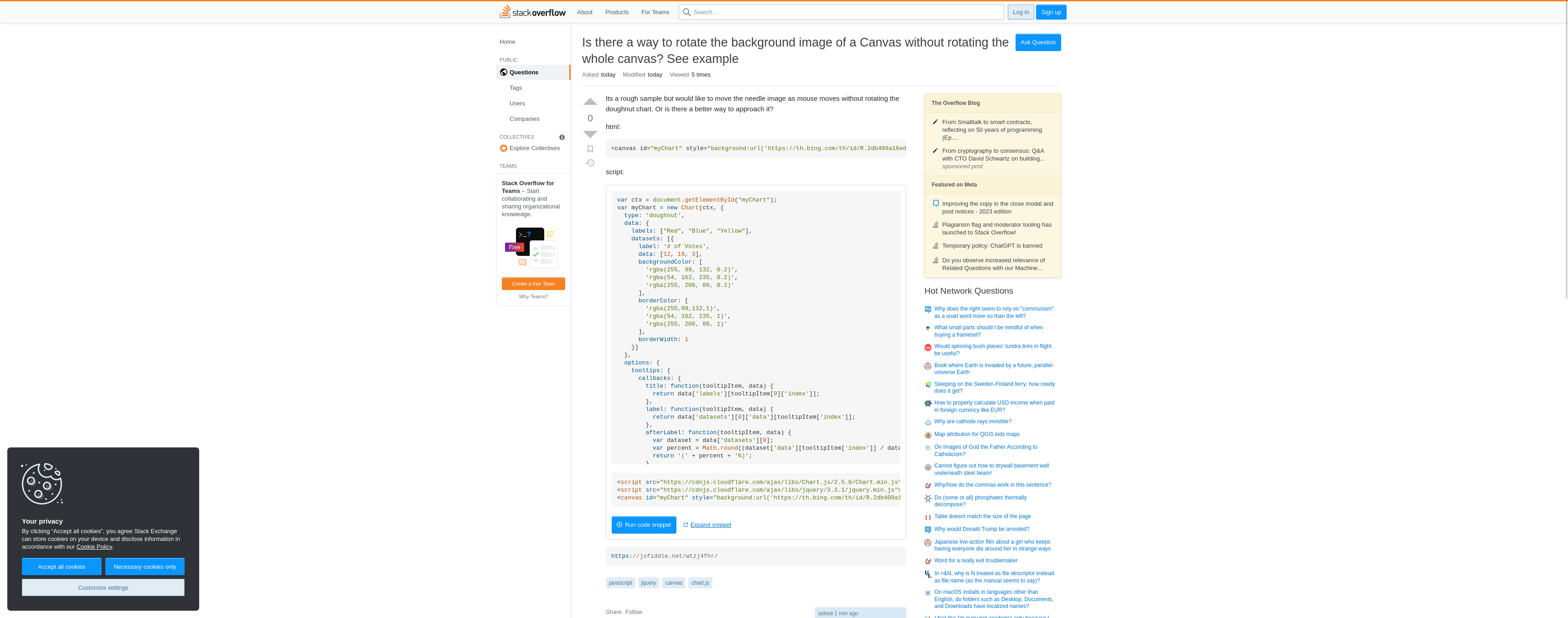Screen dimensions: 1568x618
Task: Open the Tags sidebar item
Action: click(516, 88)
